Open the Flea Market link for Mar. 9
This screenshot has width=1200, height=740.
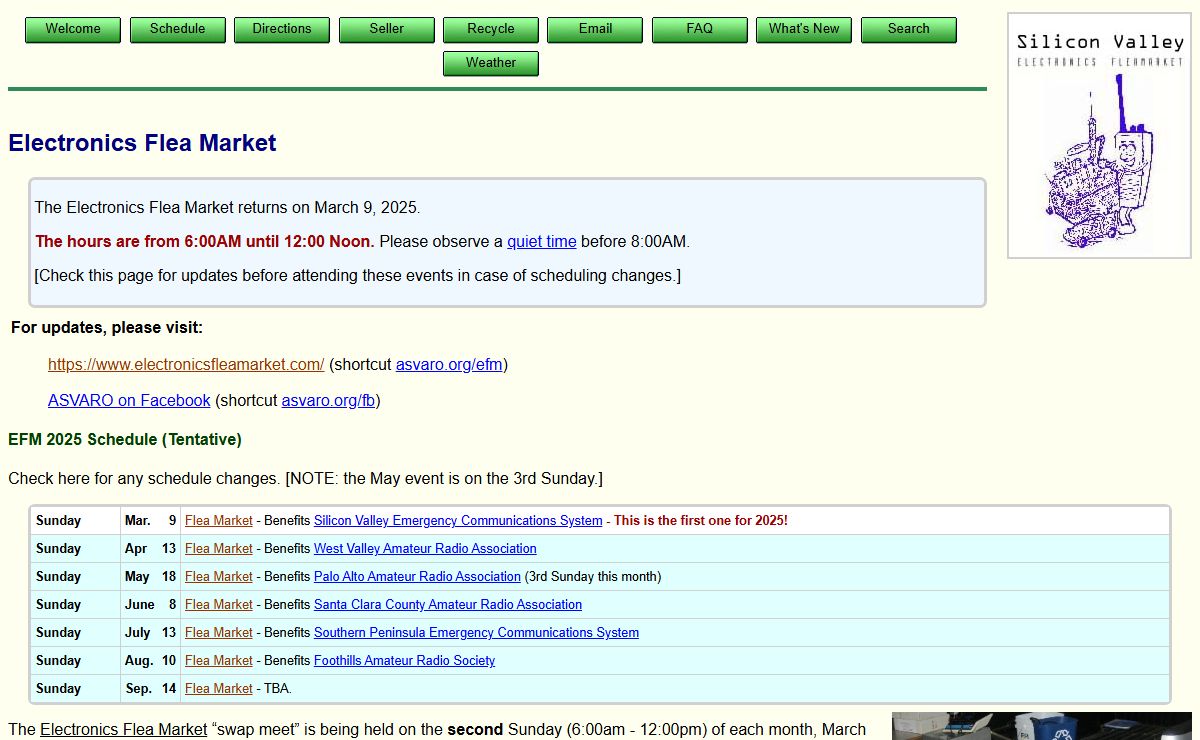[219, 521]
